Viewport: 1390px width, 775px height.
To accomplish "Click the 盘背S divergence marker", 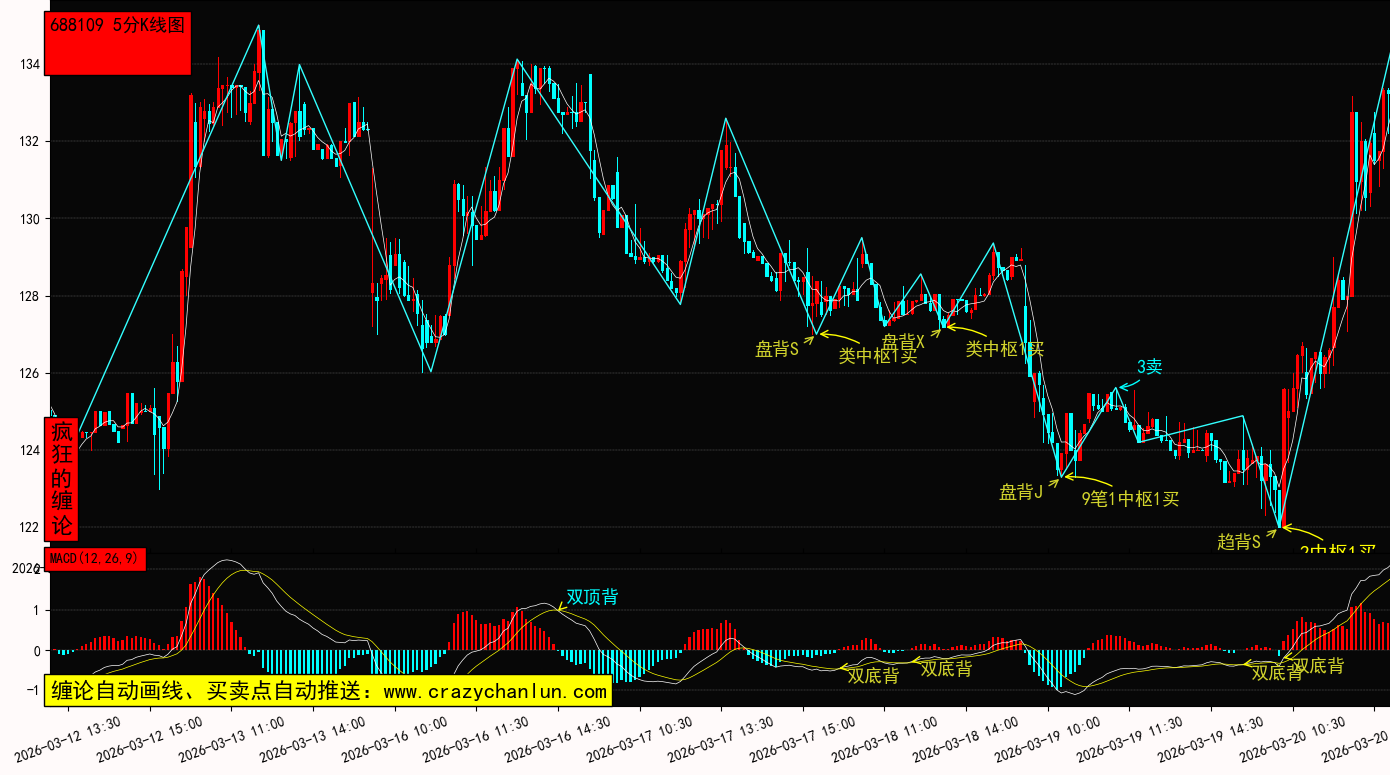I will [777, 349].
